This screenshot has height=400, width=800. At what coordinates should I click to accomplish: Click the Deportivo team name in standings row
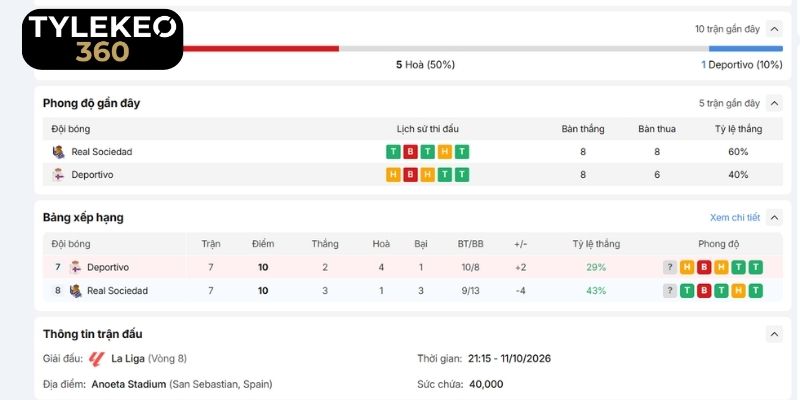coord(108,267)
